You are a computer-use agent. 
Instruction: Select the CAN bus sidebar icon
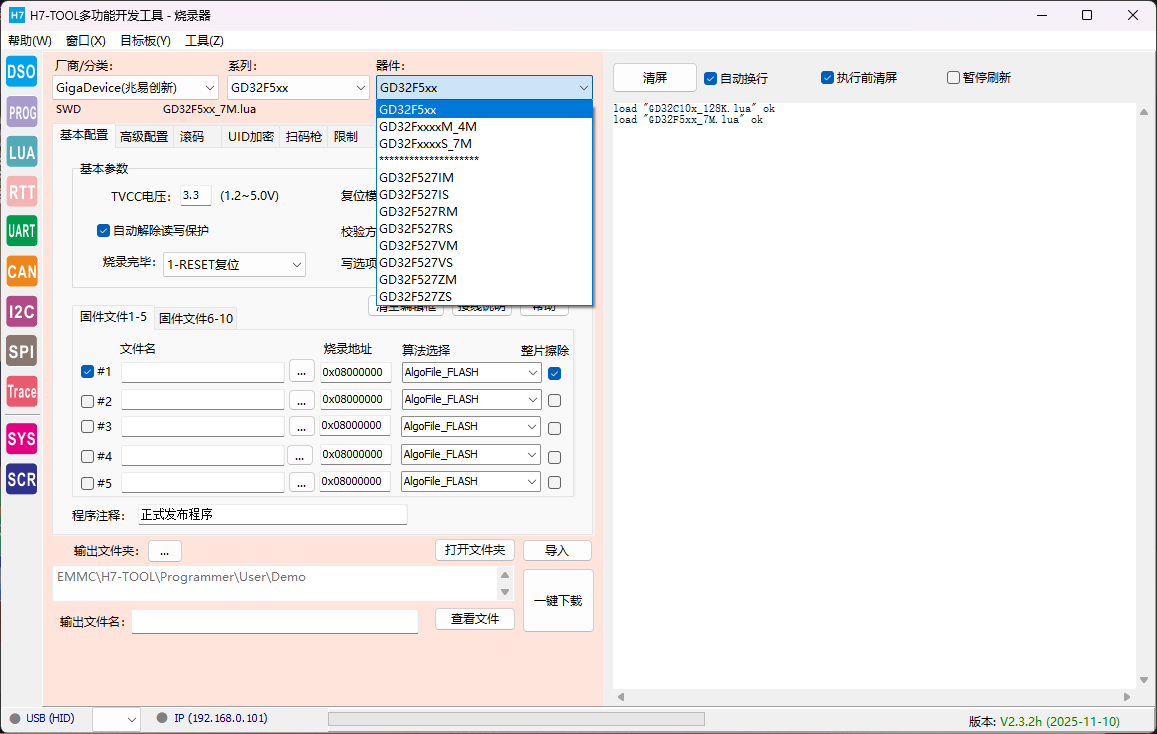(x=22, y=272)
